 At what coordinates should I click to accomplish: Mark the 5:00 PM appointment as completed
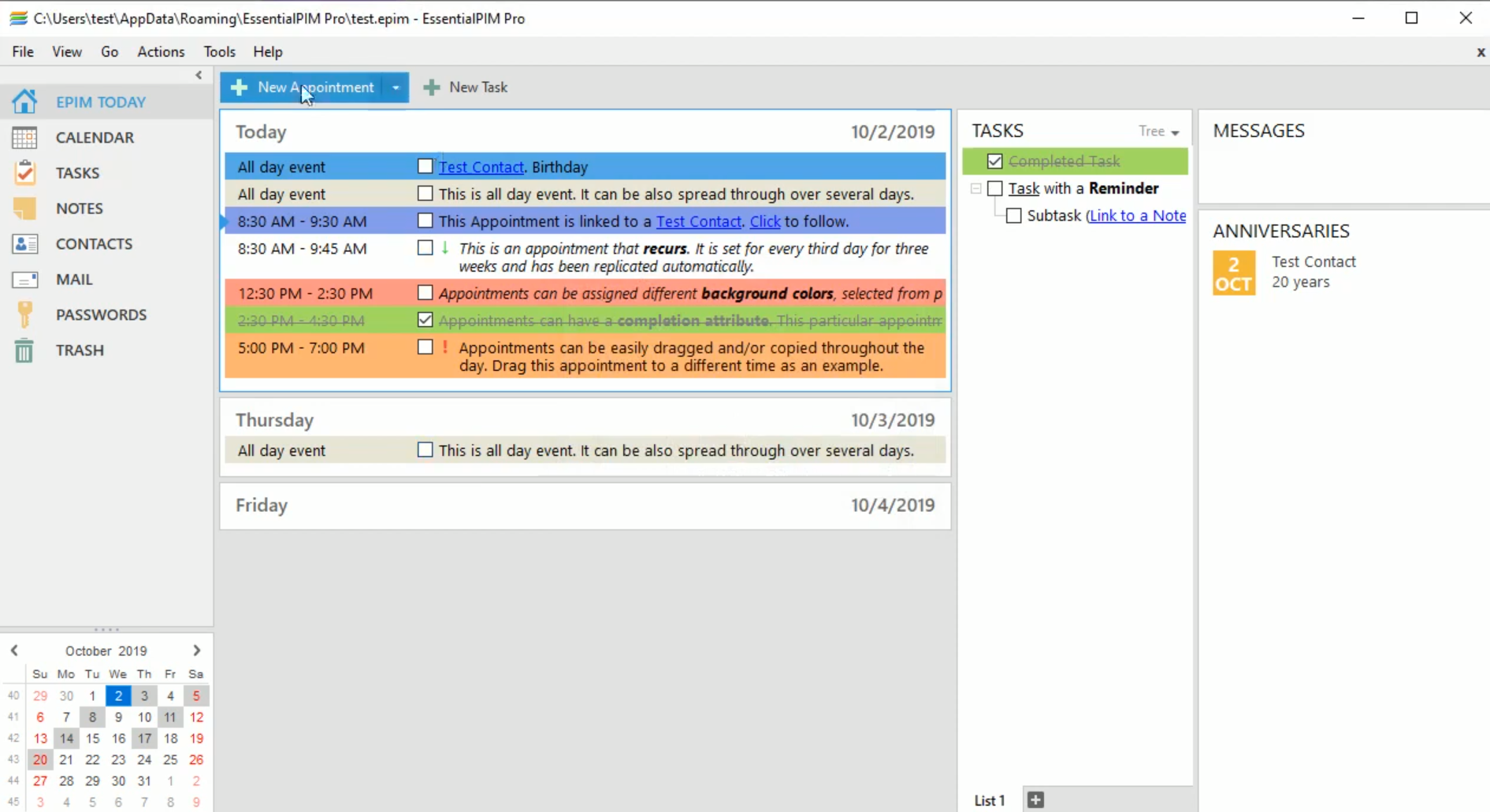[x=425, y=347]
